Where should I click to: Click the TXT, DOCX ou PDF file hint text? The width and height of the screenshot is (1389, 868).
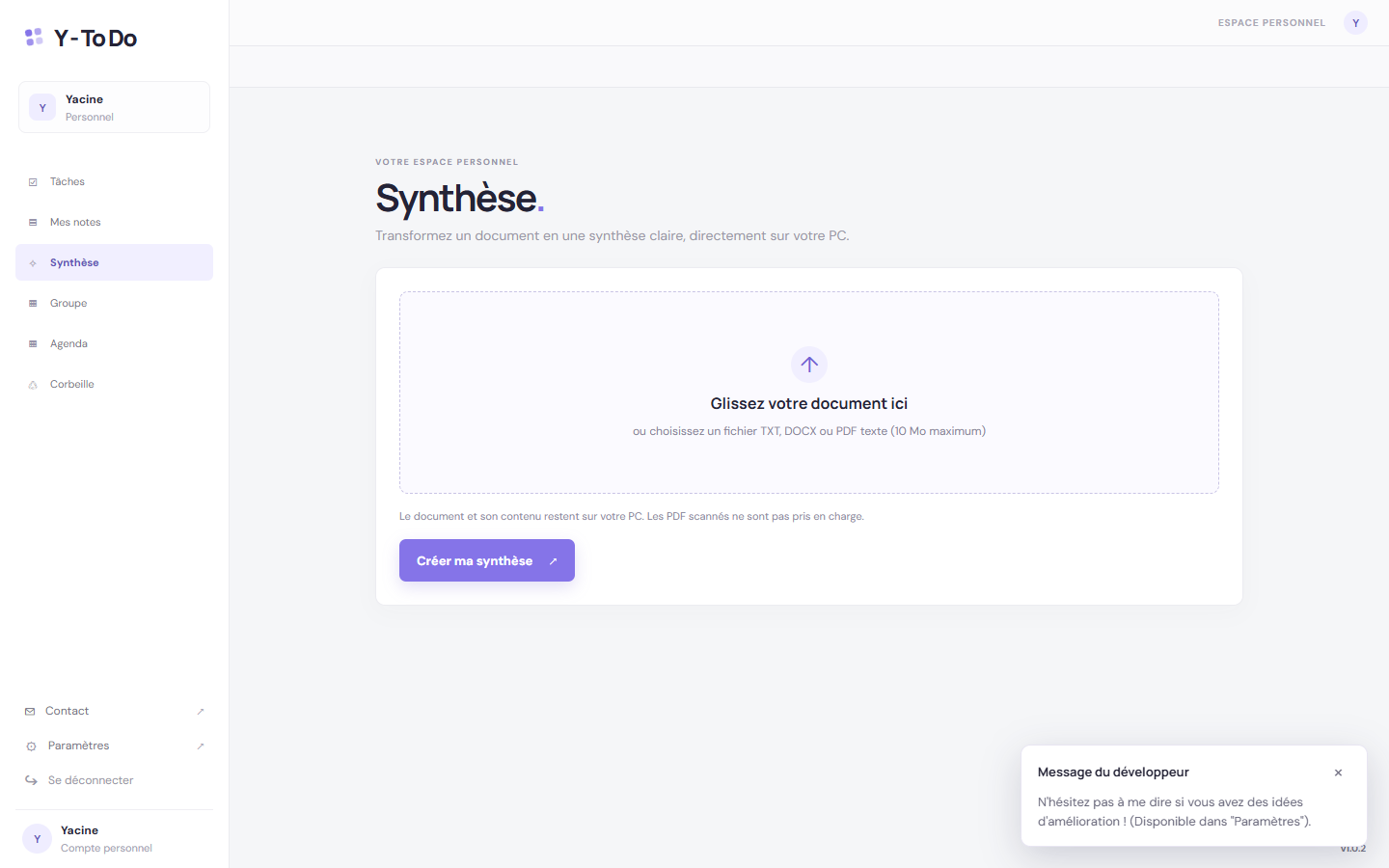[x=809, y=431]
